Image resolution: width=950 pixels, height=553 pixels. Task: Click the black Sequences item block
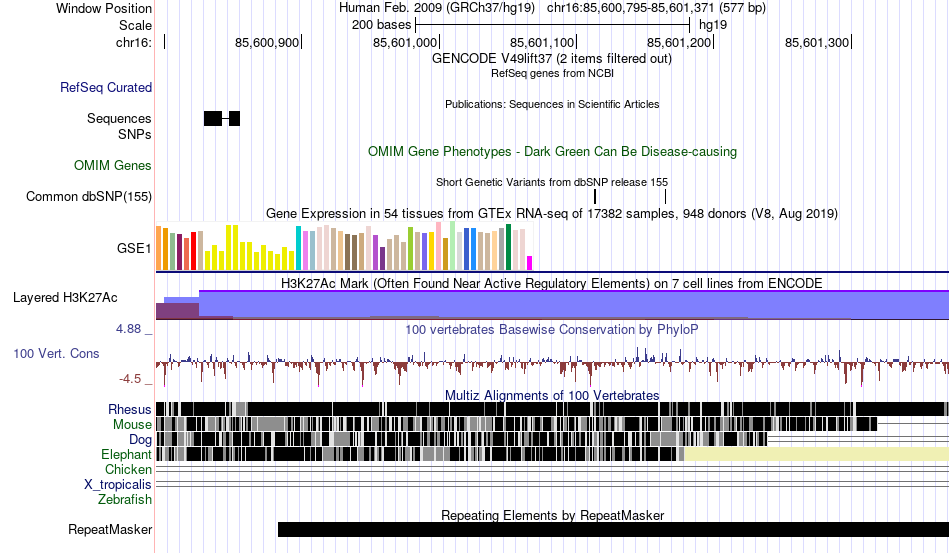pyautogui.click(x=222, y=119)
